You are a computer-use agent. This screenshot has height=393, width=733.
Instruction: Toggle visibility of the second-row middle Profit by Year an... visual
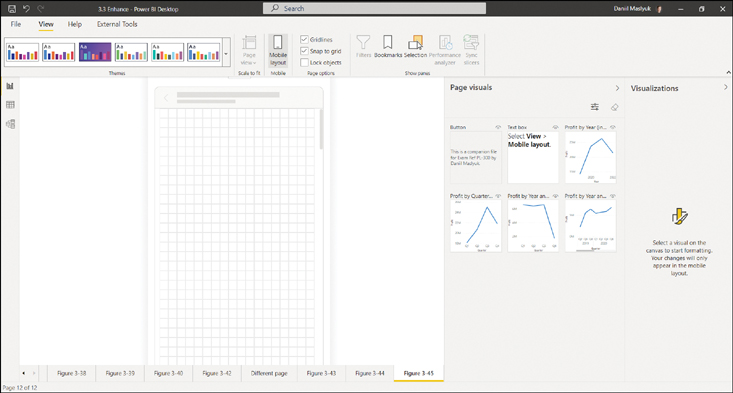(555, 196)
